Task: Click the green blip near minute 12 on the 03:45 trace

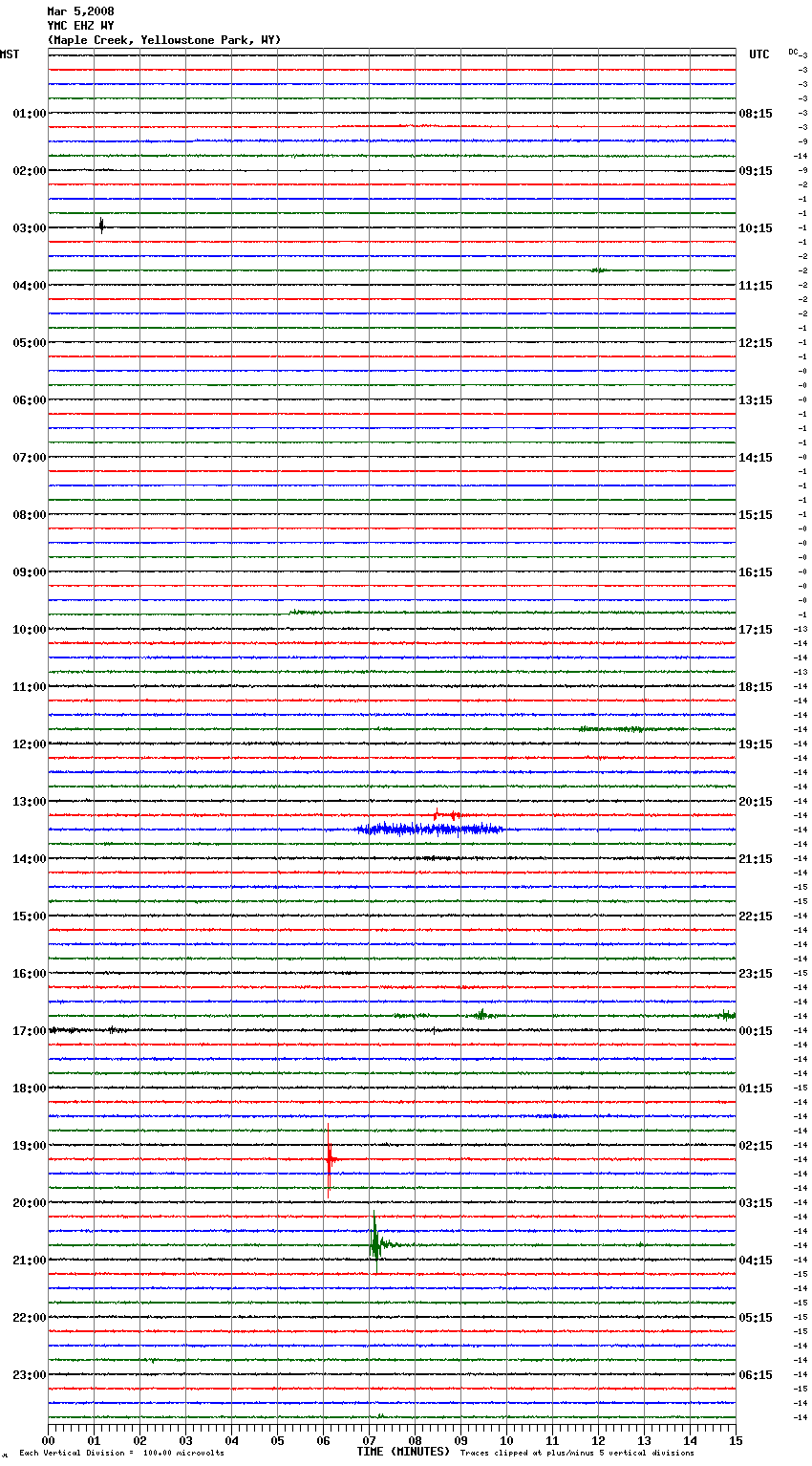Action: pyautogui.click(x=598, y=270)
